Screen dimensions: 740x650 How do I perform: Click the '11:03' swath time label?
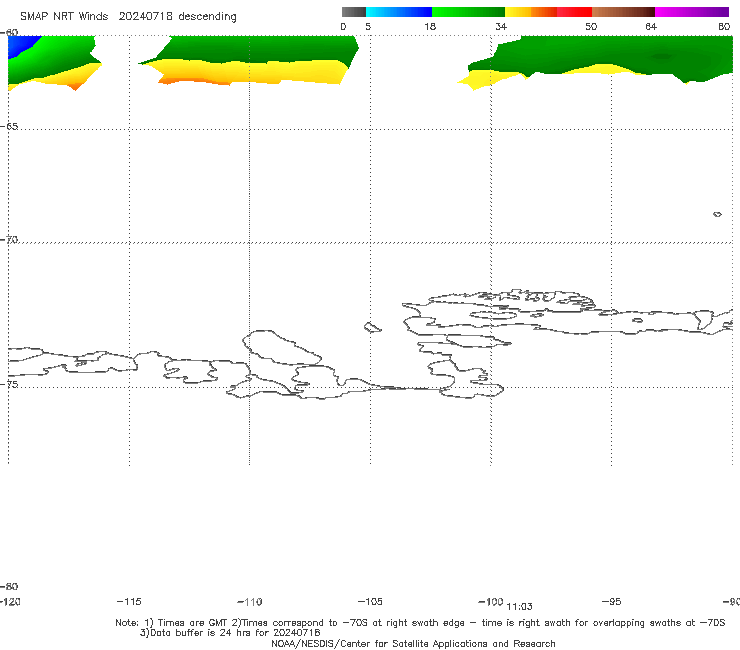pos(519,607)
